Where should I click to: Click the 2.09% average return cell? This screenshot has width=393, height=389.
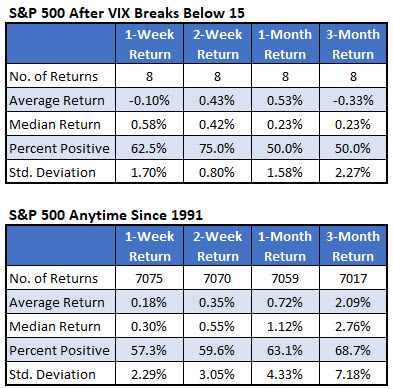(353, 302)
